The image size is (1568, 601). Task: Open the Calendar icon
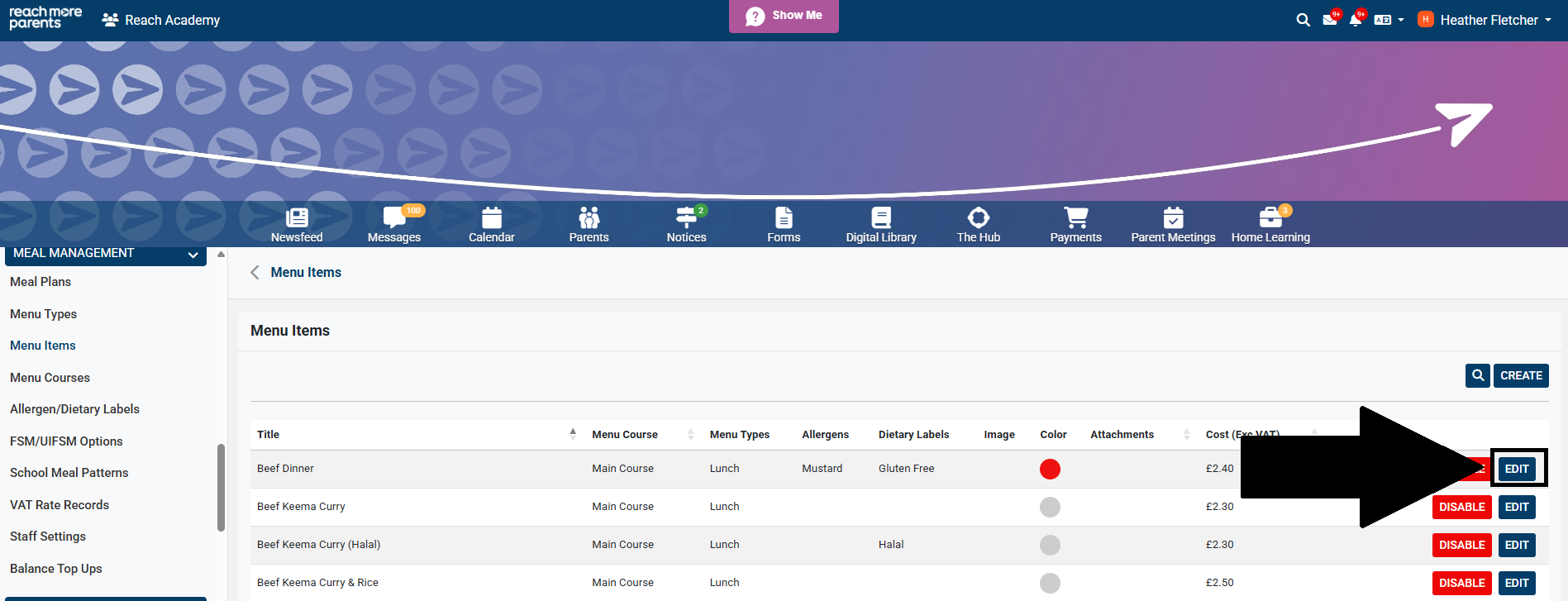491,225
